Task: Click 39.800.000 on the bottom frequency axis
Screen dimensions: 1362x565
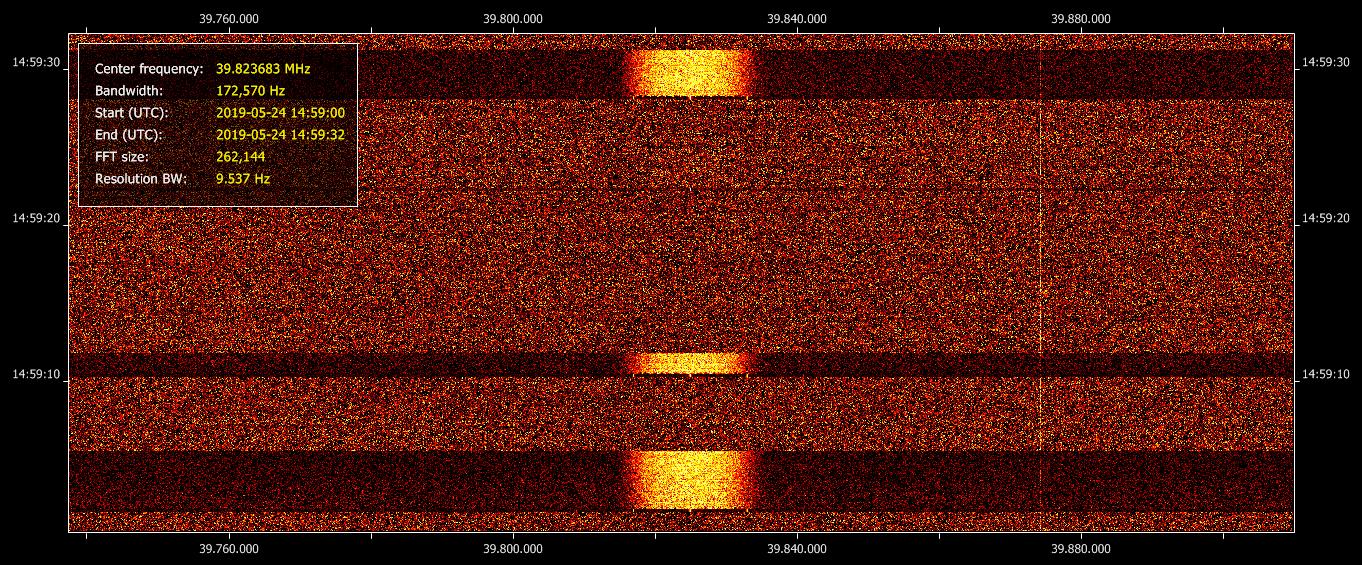Action: 513,548
